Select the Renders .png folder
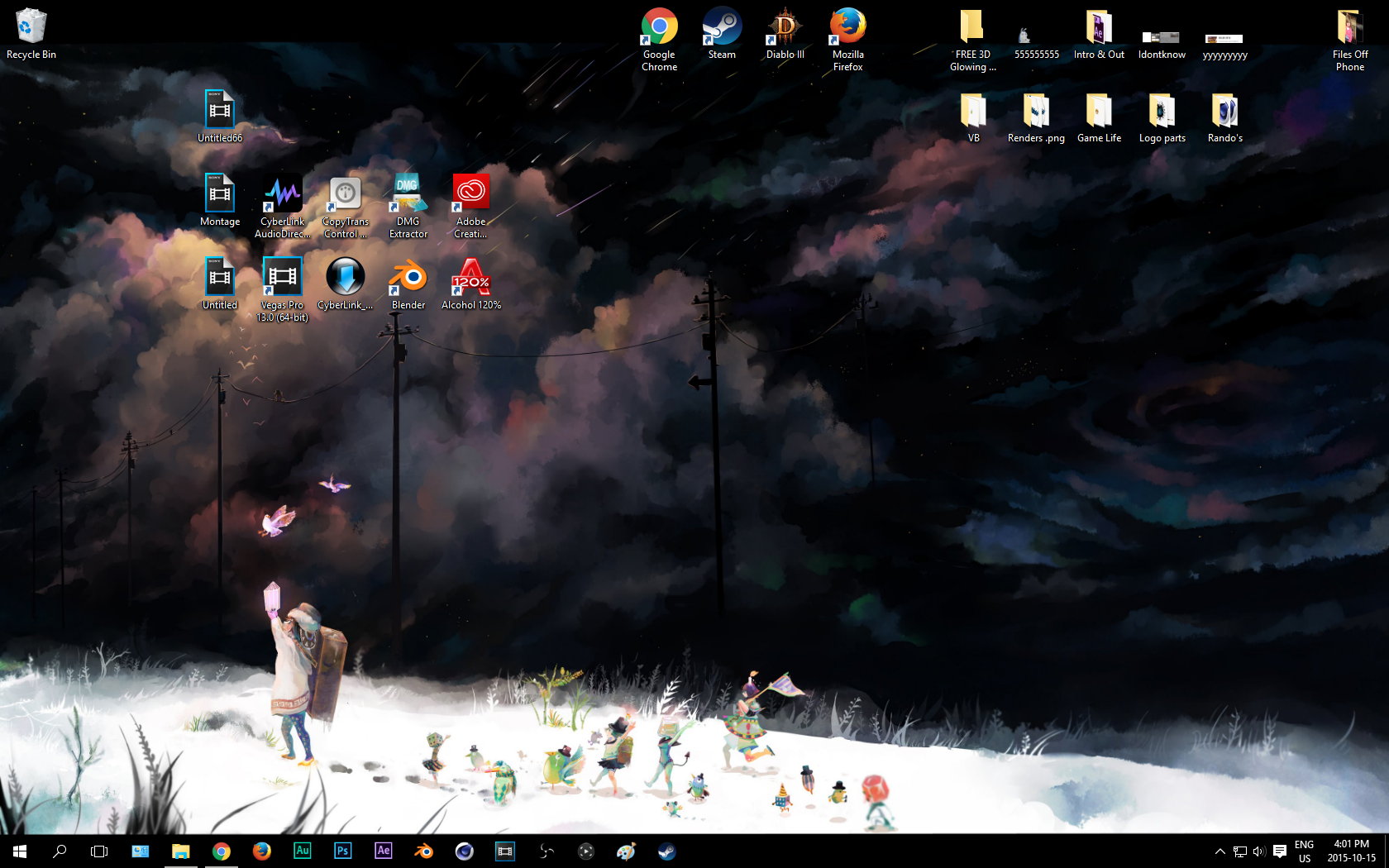The width and height of the screenshot is (1389, 868). coord(1036,113)
